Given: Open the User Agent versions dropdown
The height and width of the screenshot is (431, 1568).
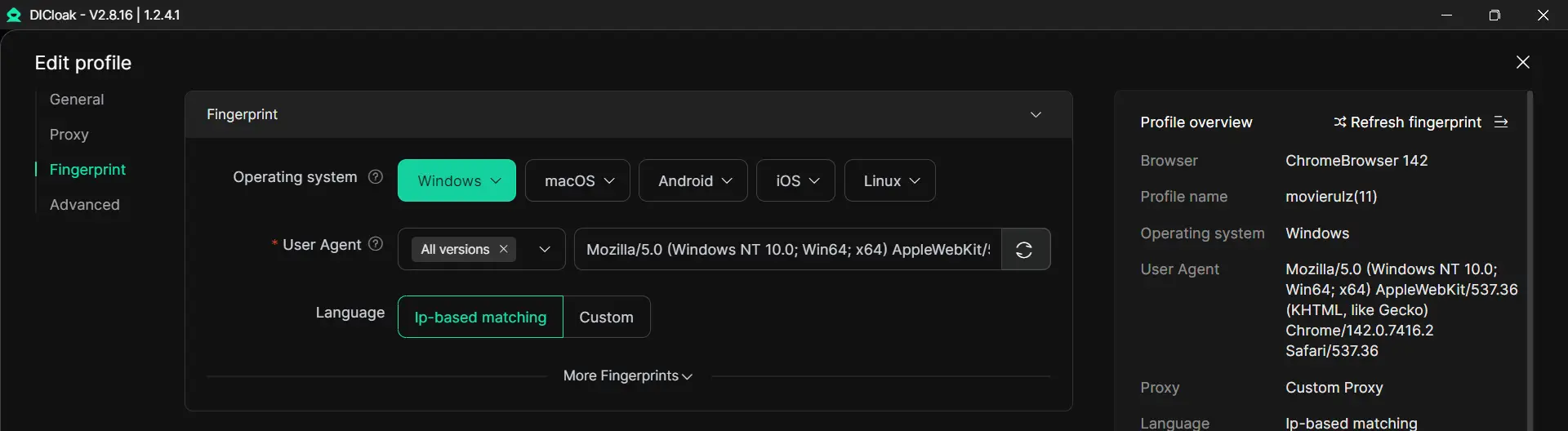Looking at the screenshot, I should (x=545, y=249).
